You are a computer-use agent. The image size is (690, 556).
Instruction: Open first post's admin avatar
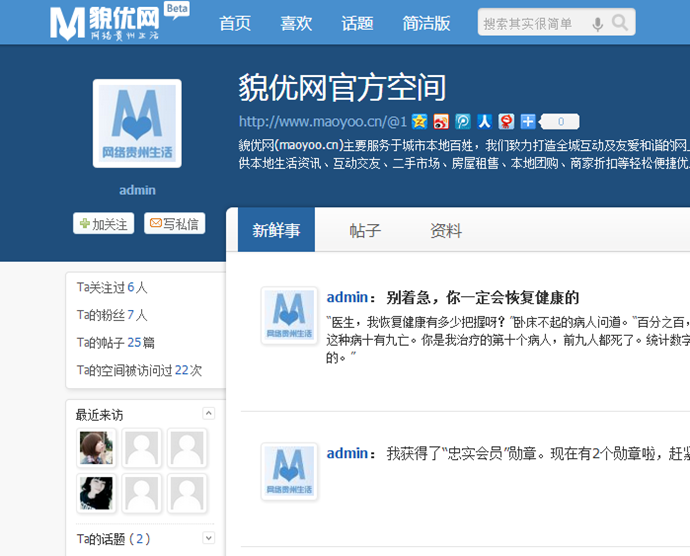coord(289,315)
